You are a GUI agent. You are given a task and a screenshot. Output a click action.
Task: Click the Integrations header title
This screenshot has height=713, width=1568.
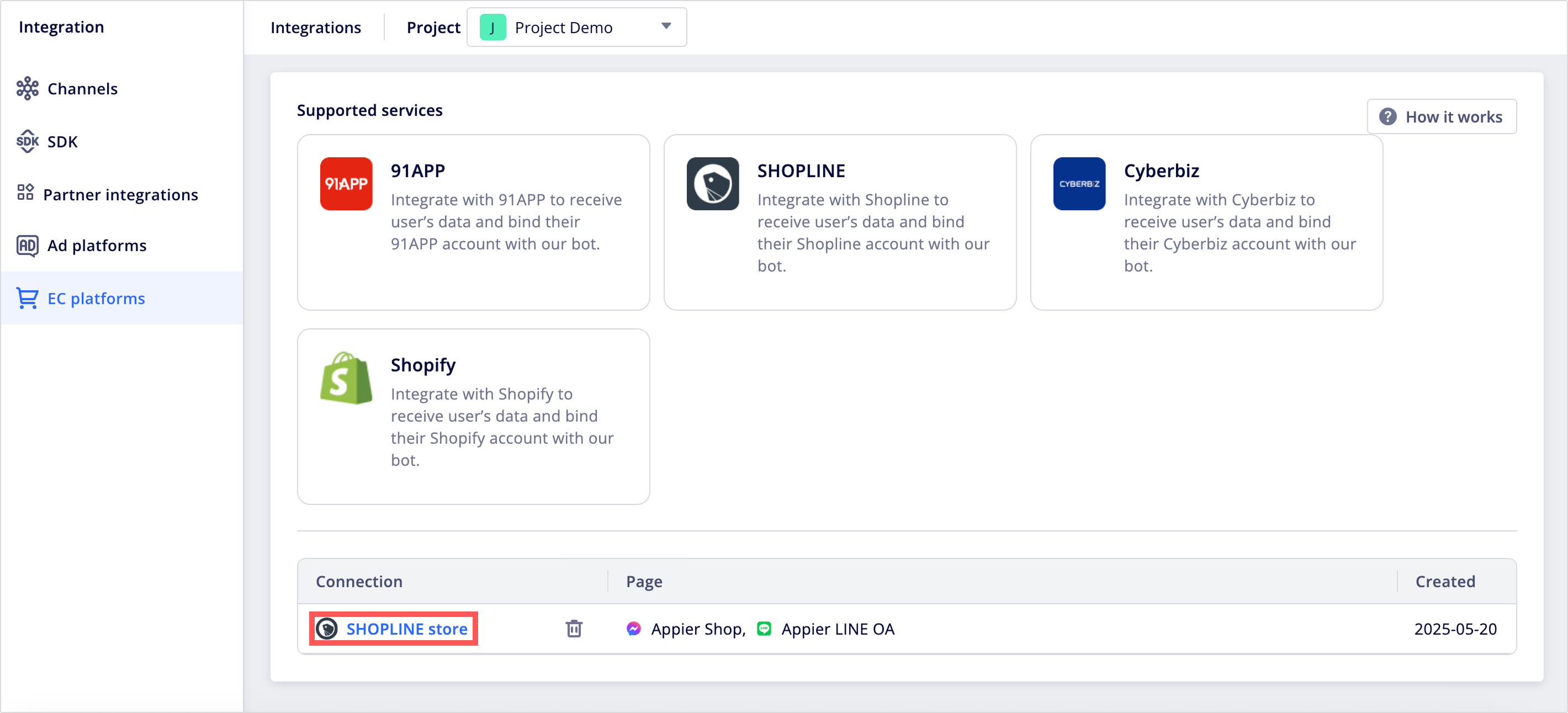[315, 28]
